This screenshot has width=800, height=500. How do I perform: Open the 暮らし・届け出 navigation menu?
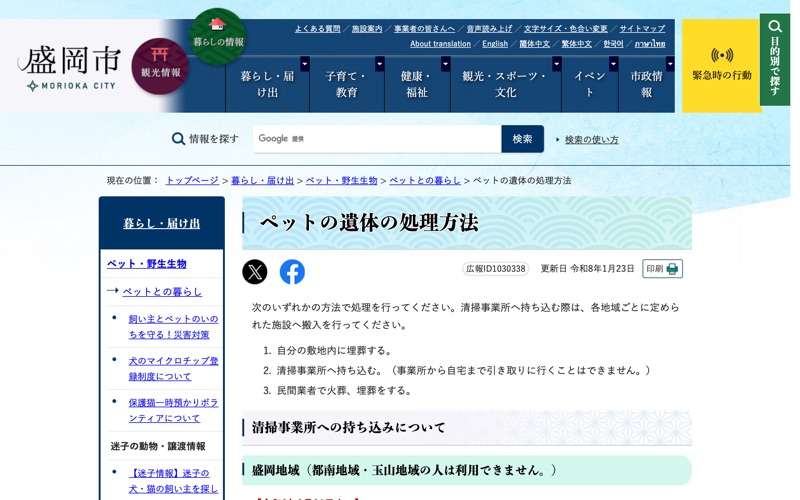pyautogui.click(x=267, y=84)
